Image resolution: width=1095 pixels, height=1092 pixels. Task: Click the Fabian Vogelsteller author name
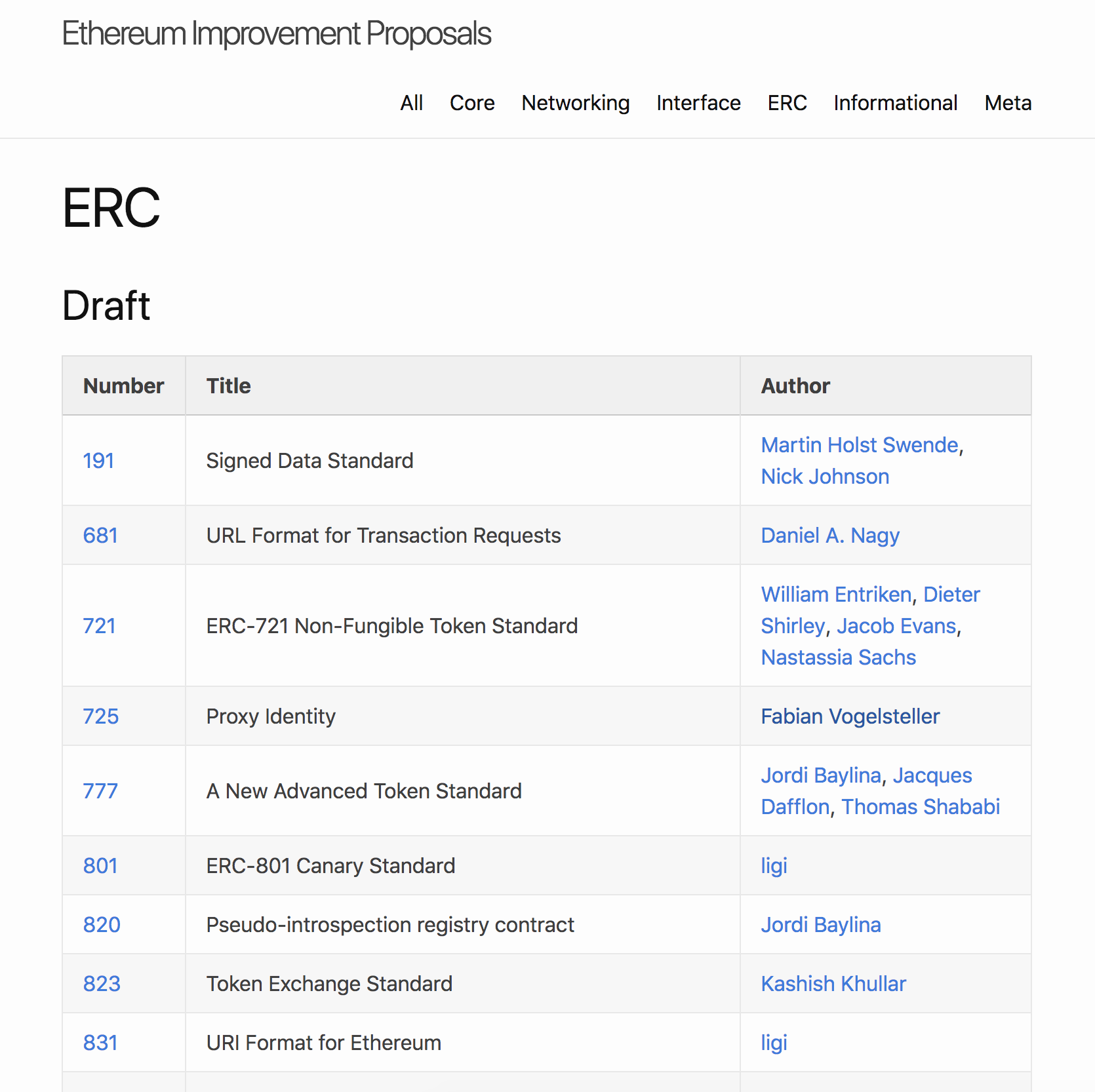(850, 716)
